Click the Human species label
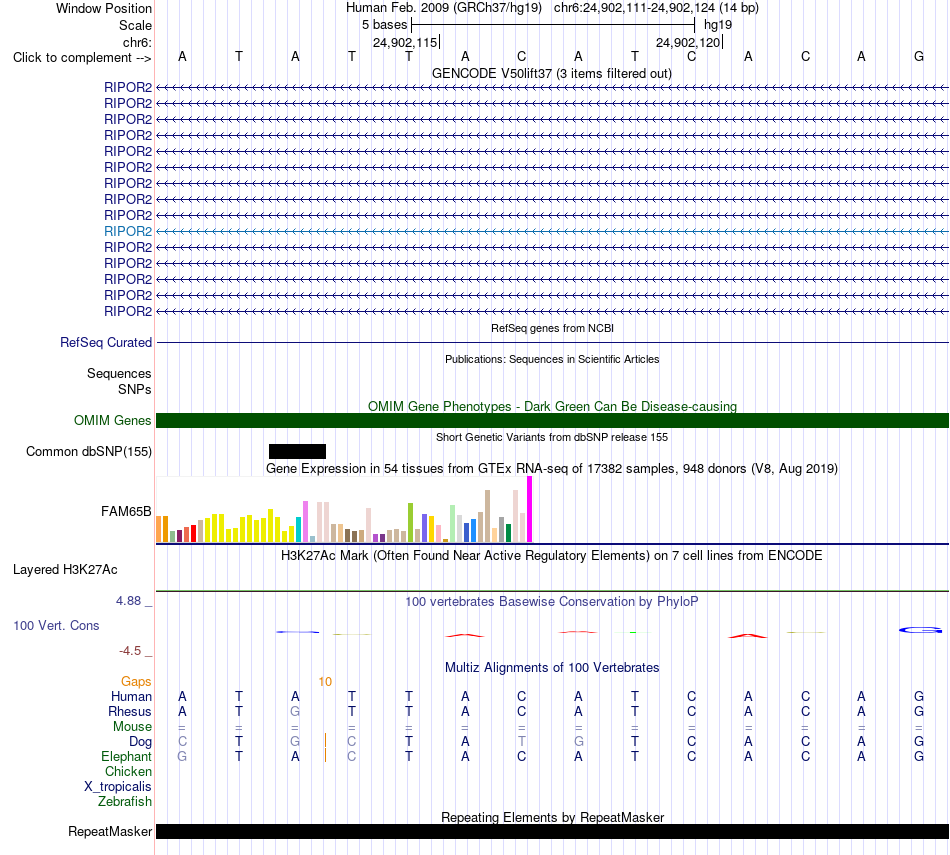The image size is (950, 855). (x=131, y=697)
